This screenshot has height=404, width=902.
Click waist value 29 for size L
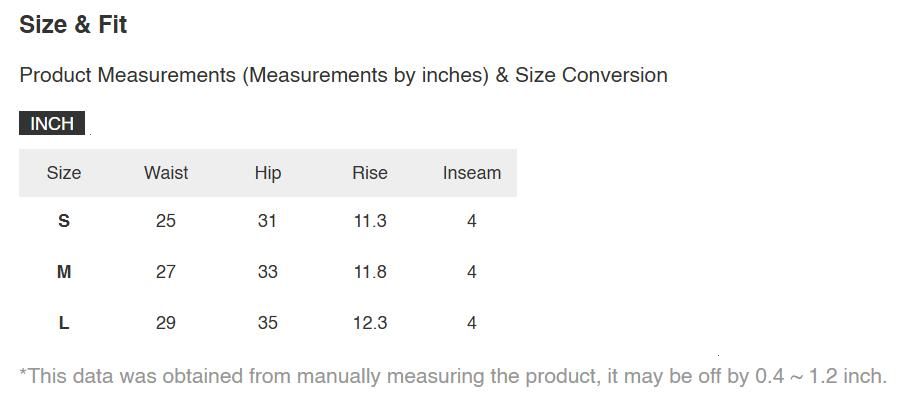(x=166, y=323)
